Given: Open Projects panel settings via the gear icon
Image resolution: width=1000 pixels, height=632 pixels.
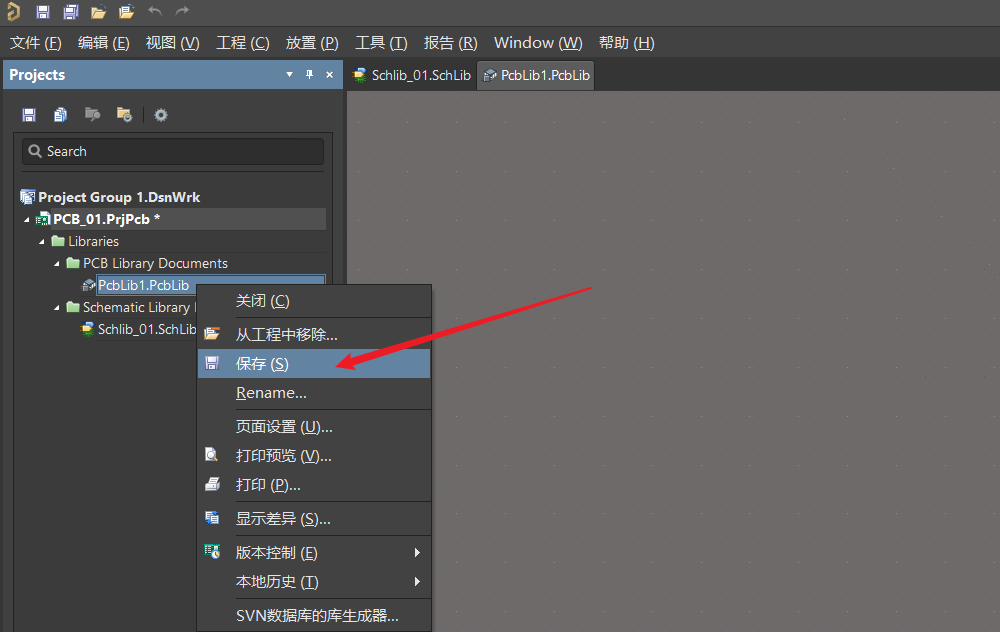Looking at the screenshot, I should tap(161, 115).
